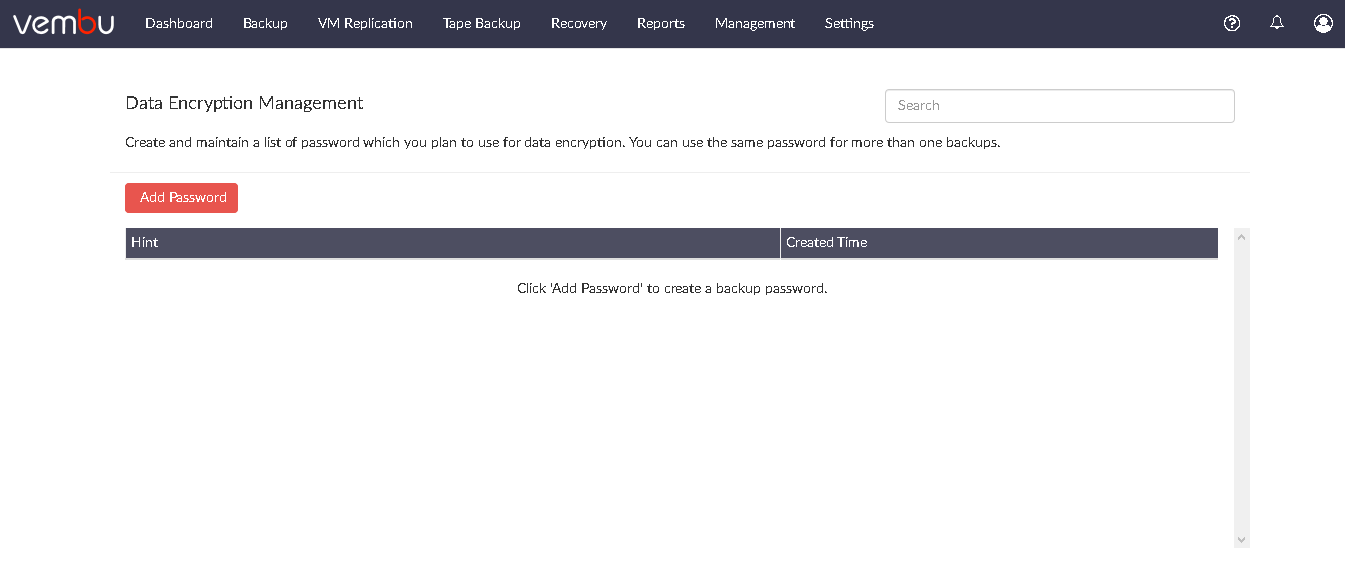This screenshot has width=1345, height=562.
Task: Open the help question mark icon
Action: point(1232,23)
